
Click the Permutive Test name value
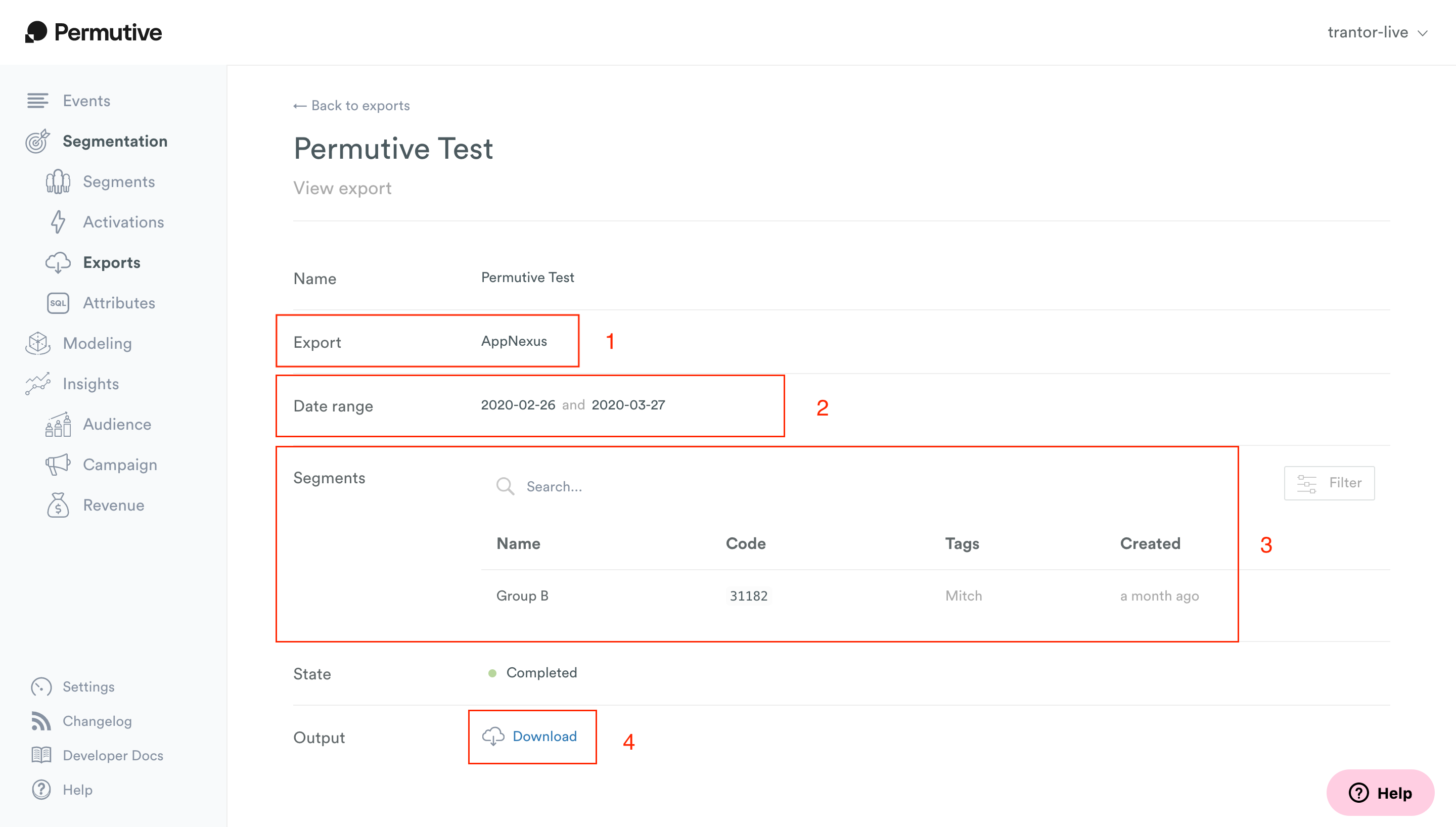click(x=527, y=278)
